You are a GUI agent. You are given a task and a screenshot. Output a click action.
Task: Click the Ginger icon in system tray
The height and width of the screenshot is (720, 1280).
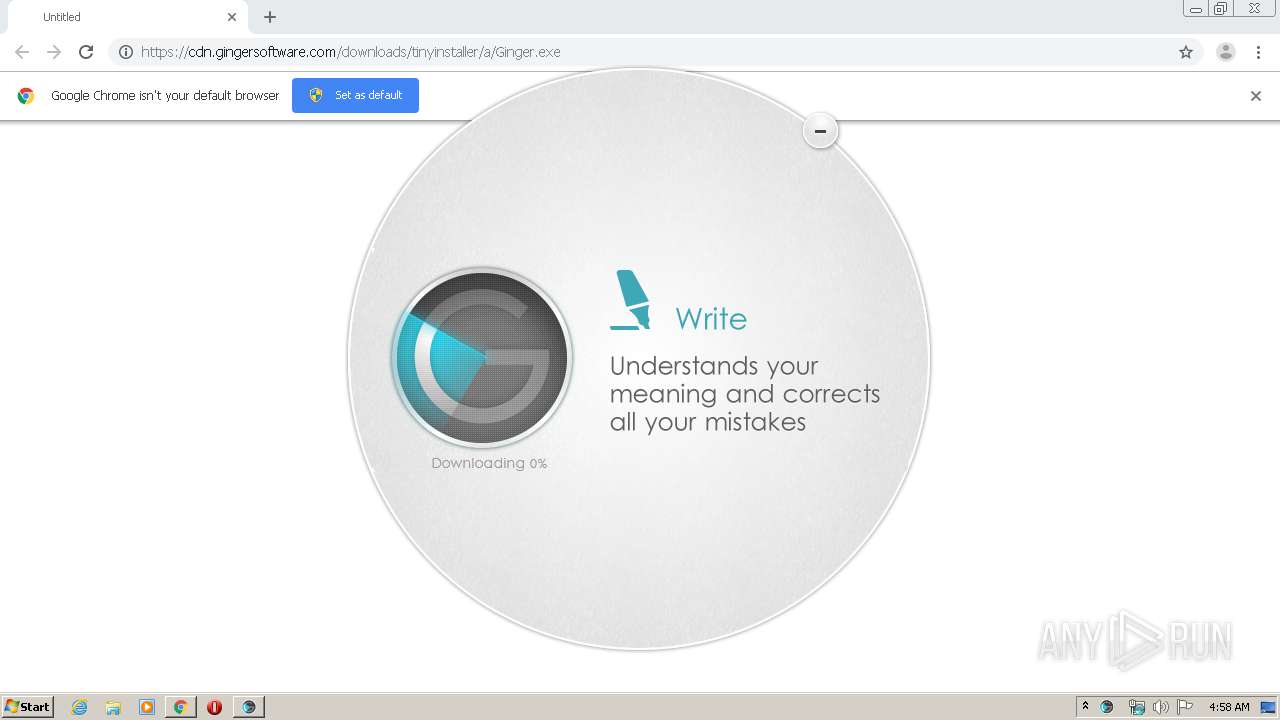tap(1107, 707)
